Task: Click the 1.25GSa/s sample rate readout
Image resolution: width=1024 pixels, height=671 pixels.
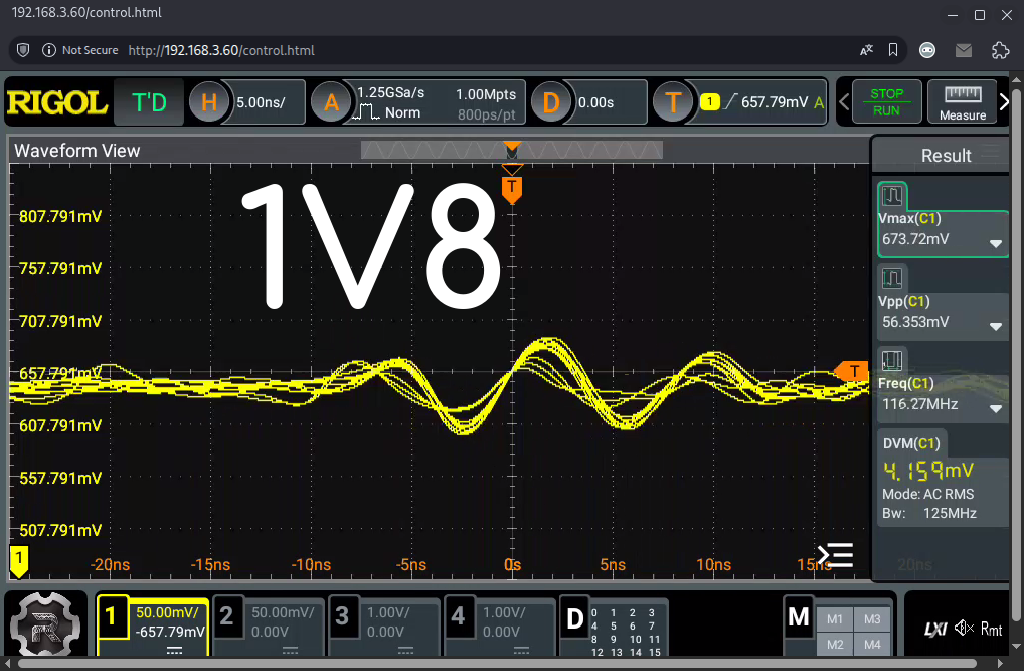Action: point(391,93)
